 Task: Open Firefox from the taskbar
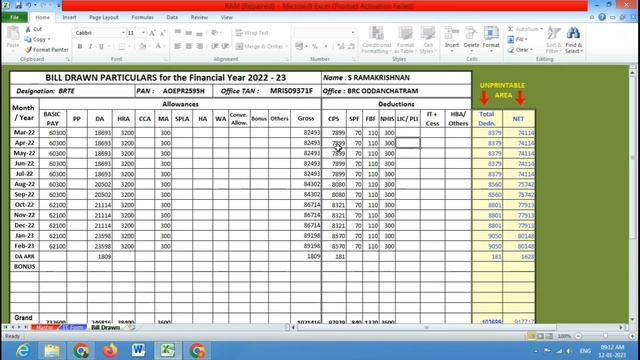[110, 351]
